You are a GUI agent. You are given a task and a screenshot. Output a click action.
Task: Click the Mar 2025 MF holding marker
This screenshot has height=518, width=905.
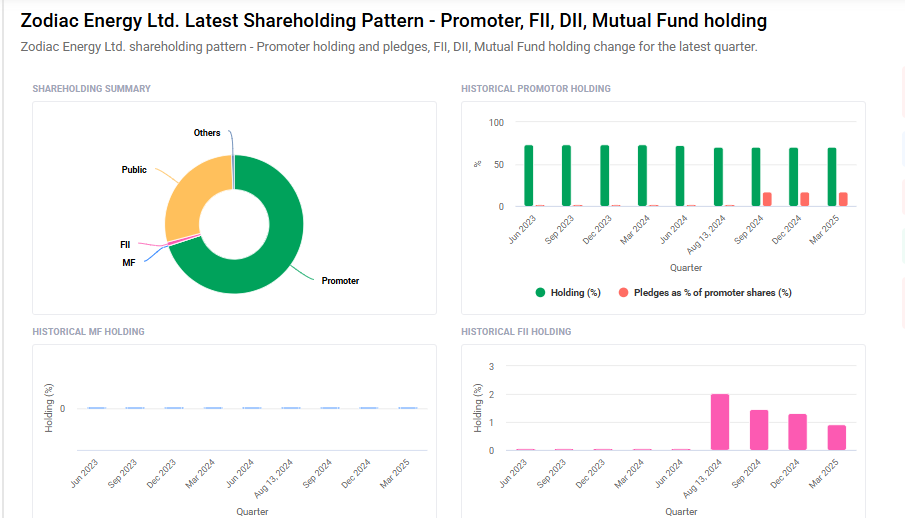click(407, 408)
